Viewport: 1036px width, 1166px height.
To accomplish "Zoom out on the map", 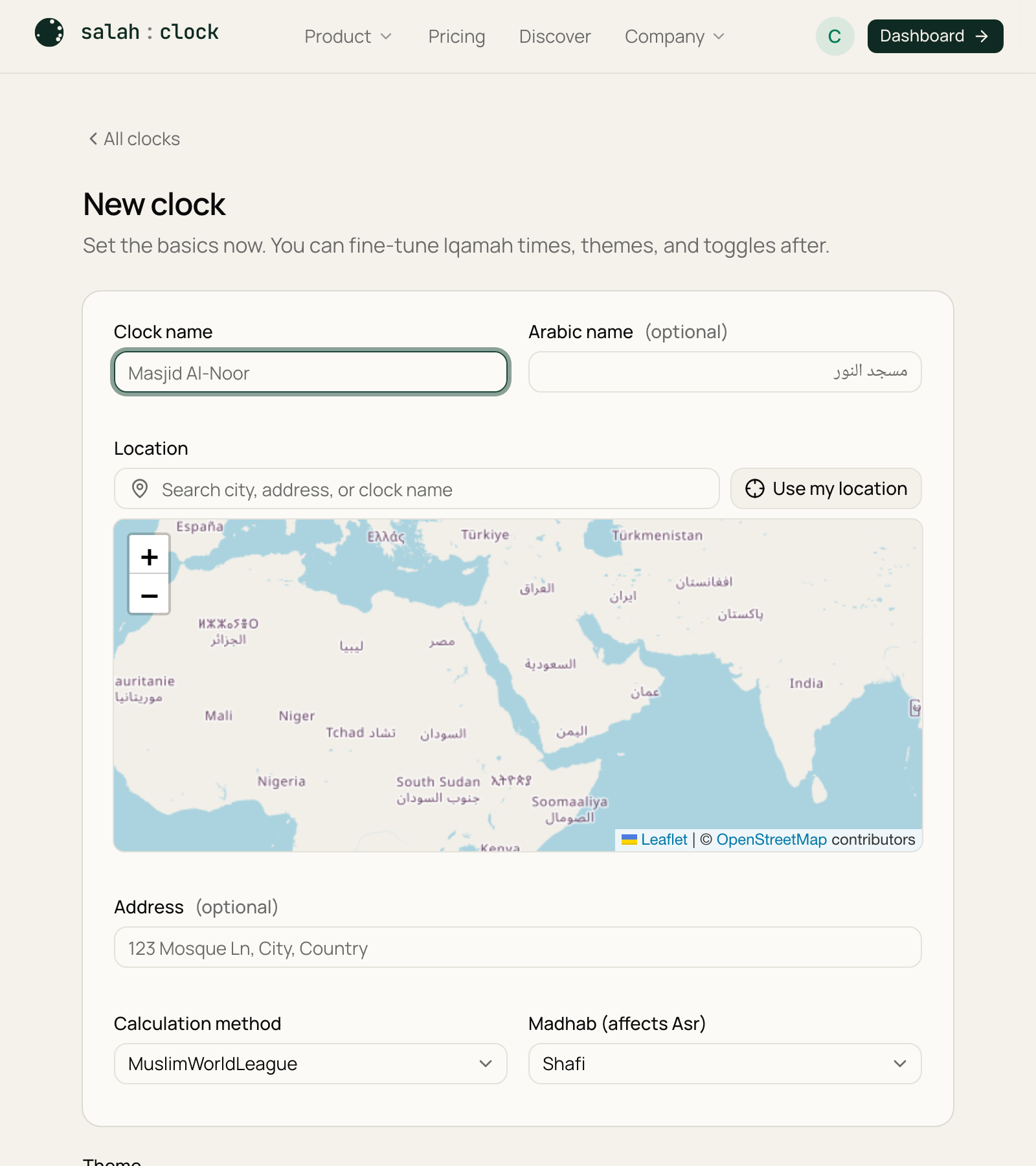I will 149,595.
